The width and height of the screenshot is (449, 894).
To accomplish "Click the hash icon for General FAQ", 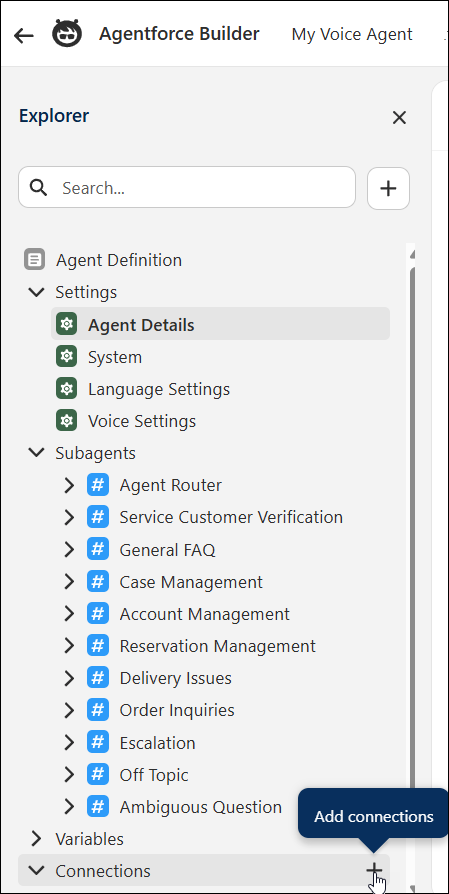I will (x=98, y=550).
